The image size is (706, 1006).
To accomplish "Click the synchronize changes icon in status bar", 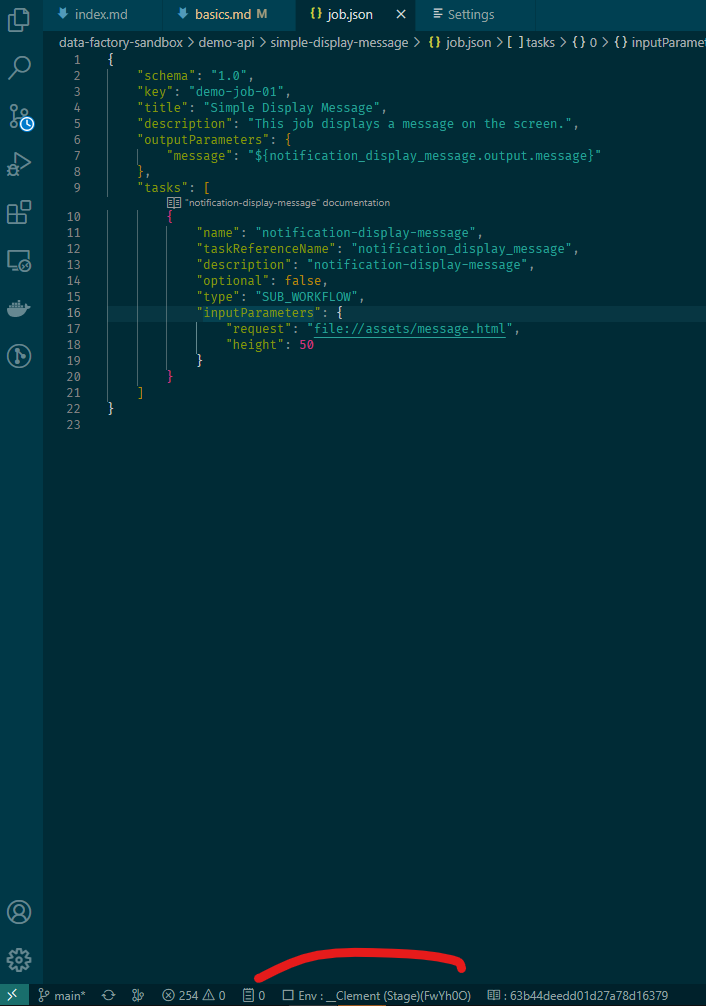I will (x=108, y=995).
